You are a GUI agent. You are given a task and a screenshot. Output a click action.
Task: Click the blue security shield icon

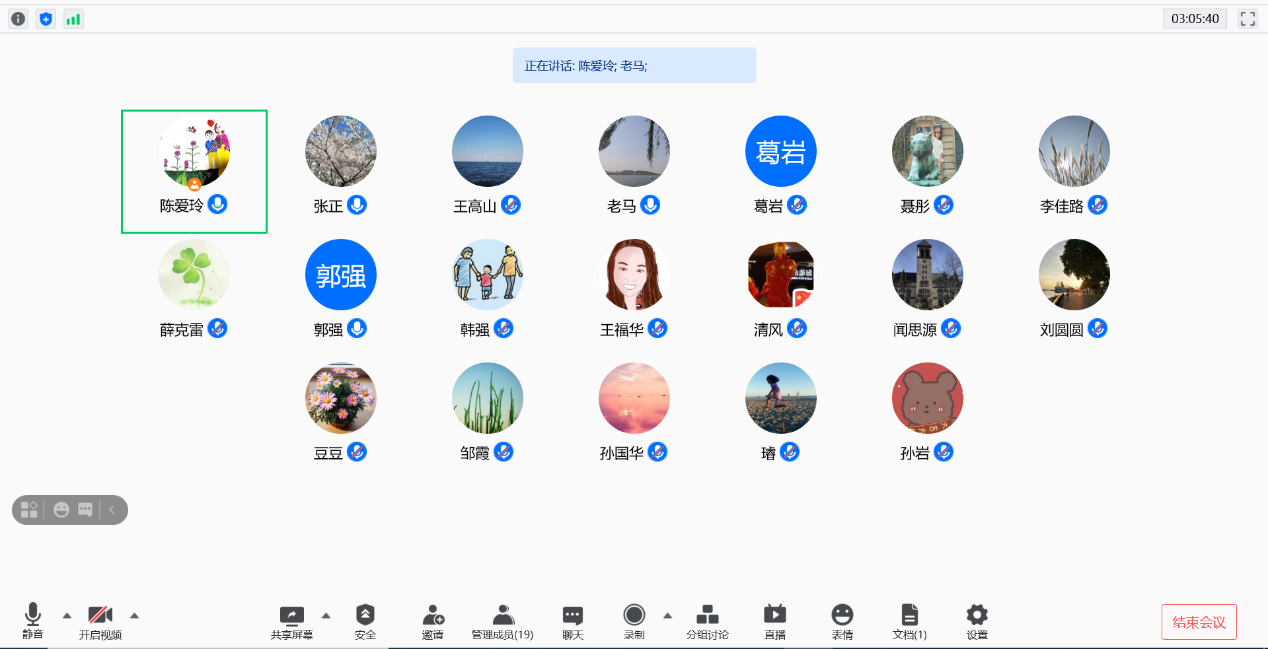(x=45, y=18)
